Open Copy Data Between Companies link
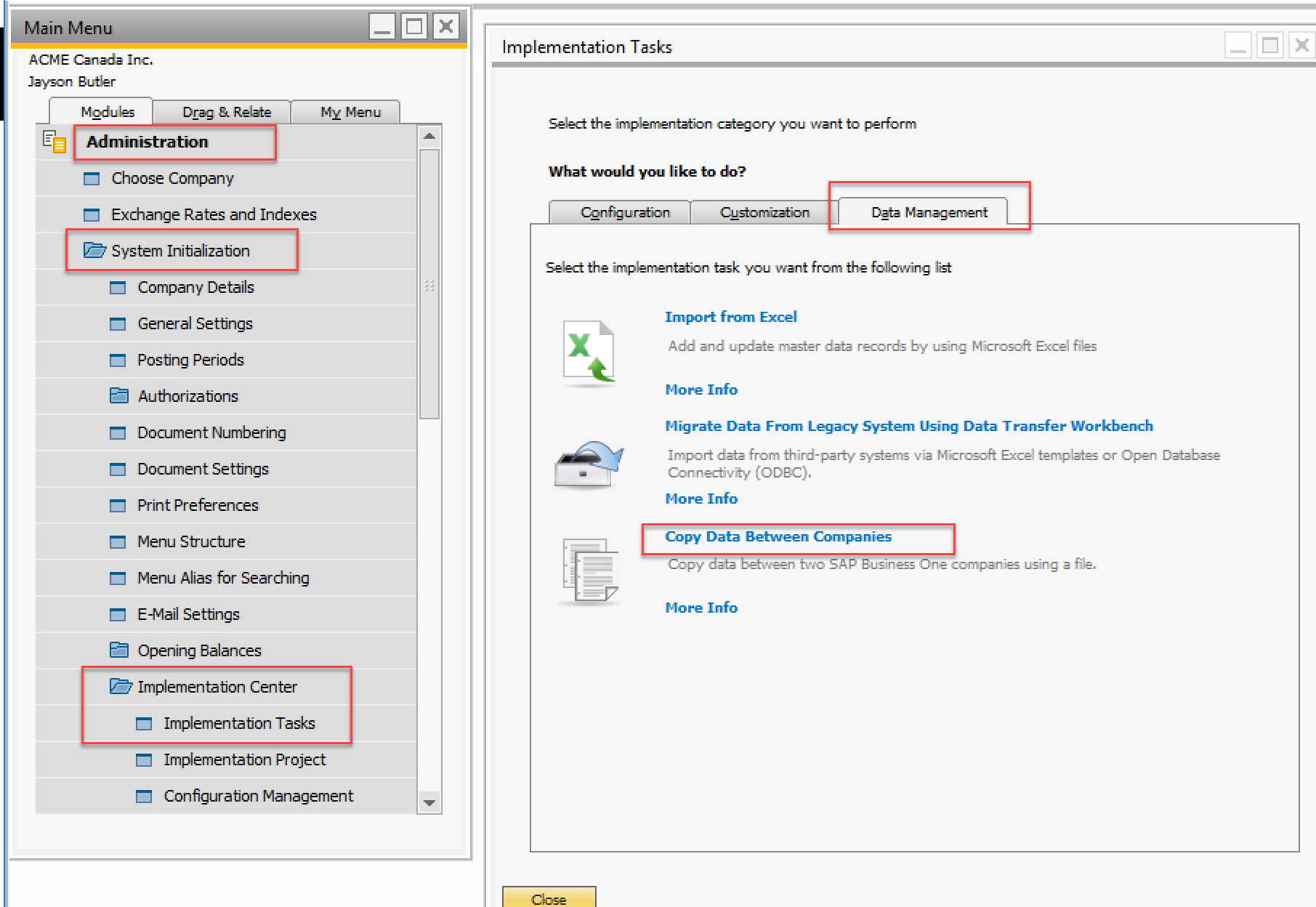1316x907 pixels. click(x=778, y=536)
